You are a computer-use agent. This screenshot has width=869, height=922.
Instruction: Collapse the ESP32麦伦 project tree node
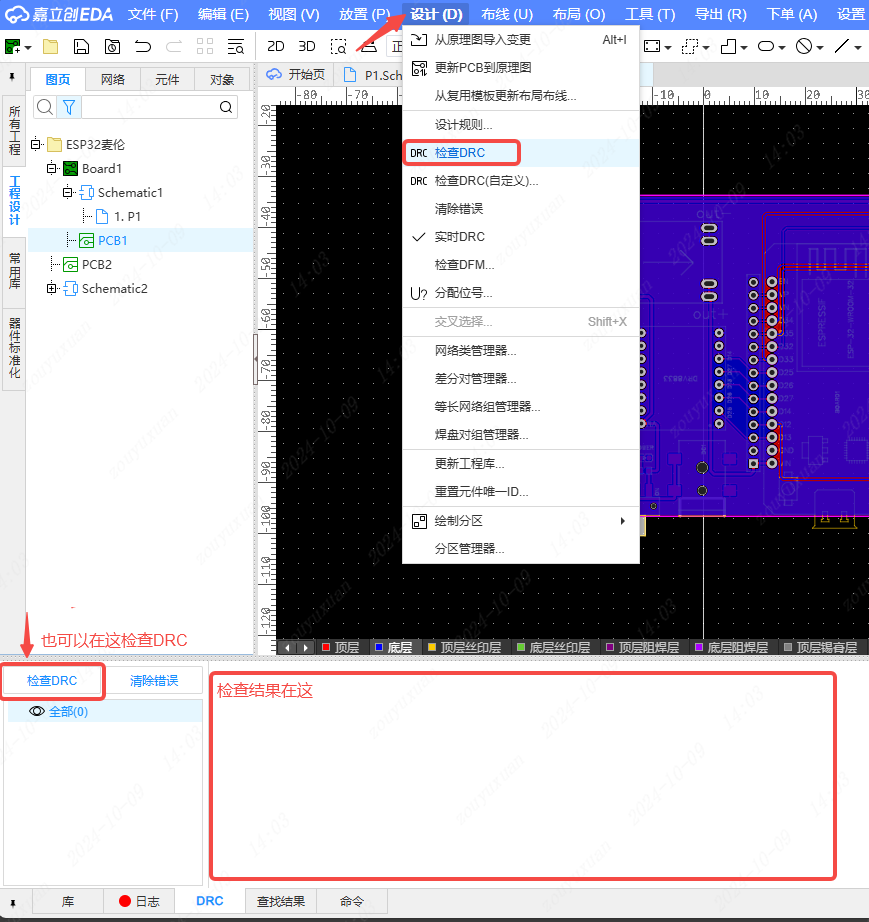click(36, 144)
